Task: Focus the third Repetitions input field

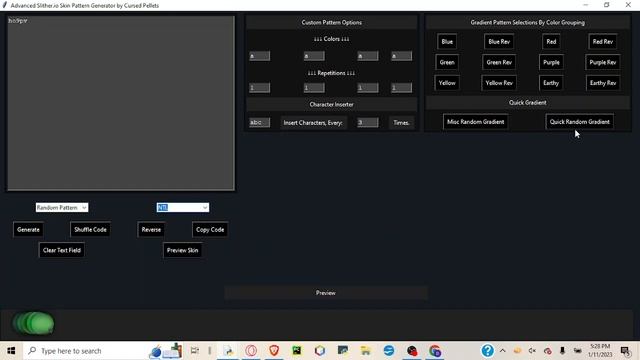Action: pos(368,87)
